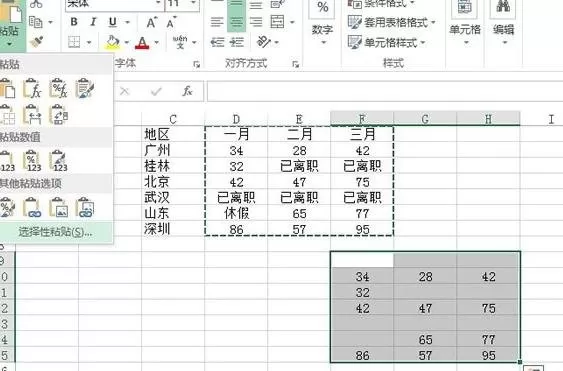Select Keep Source Column Widths paste option
This screenshot has width=563, height=371.
click(32, 115)
